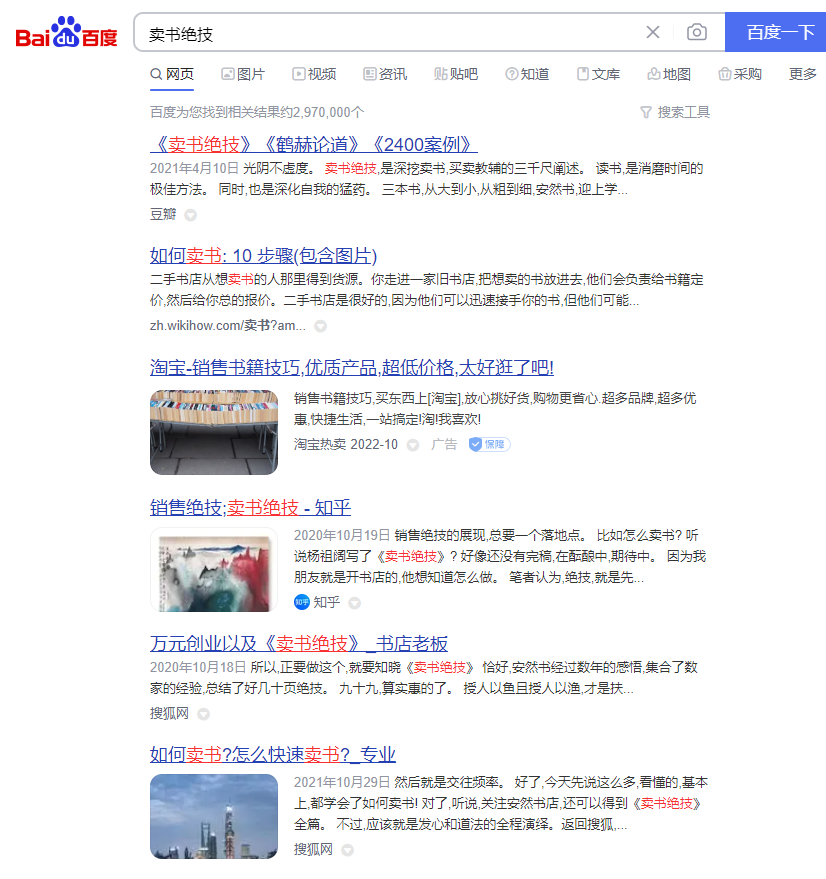Click the blue 保障 shield badge
The image size is (826, 879).
click(488, 443)
